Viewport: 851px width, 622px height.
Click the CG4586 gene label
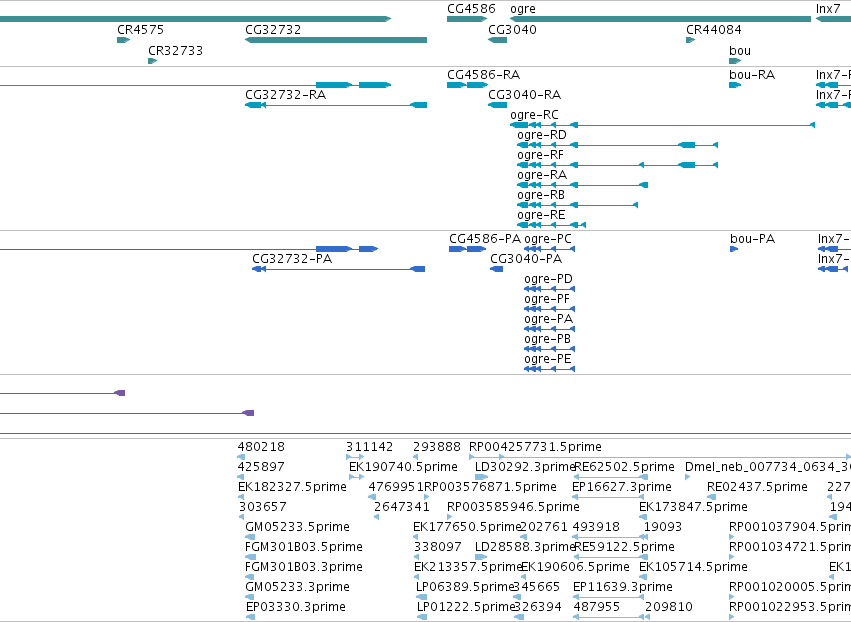(x=471, y=9)
